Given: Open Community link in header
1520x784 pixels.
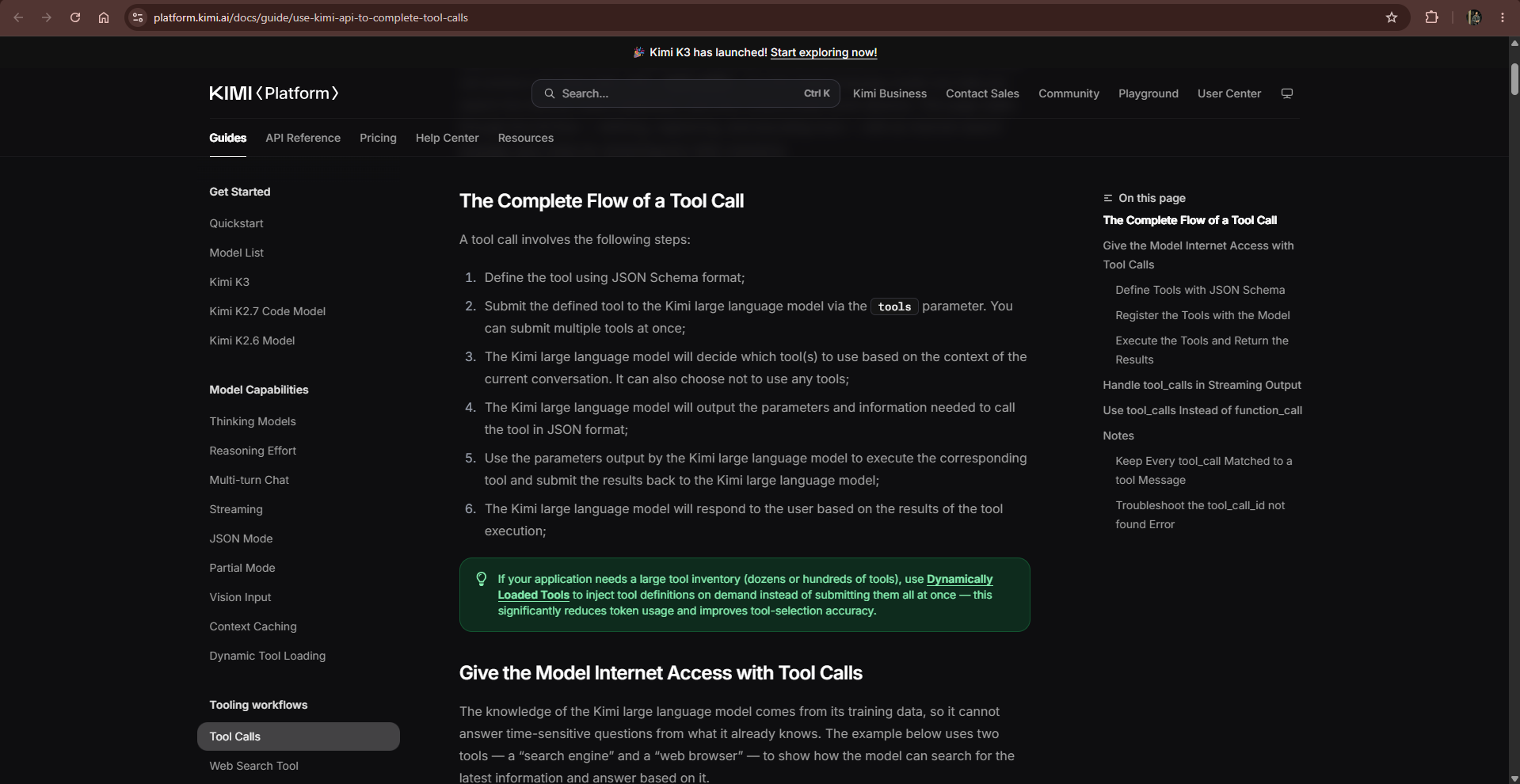Looking at the screenshot, I should coord(1069,93).
